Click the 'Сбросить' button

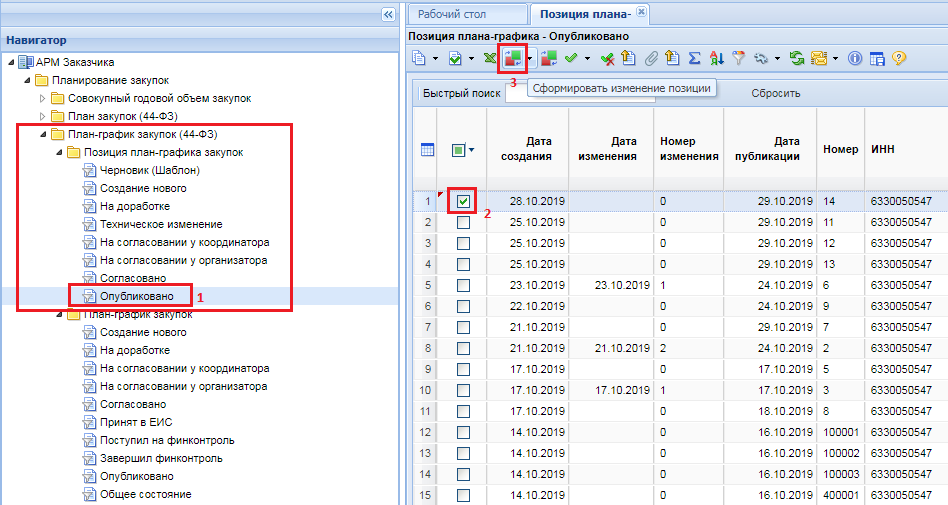coord(776,93)
